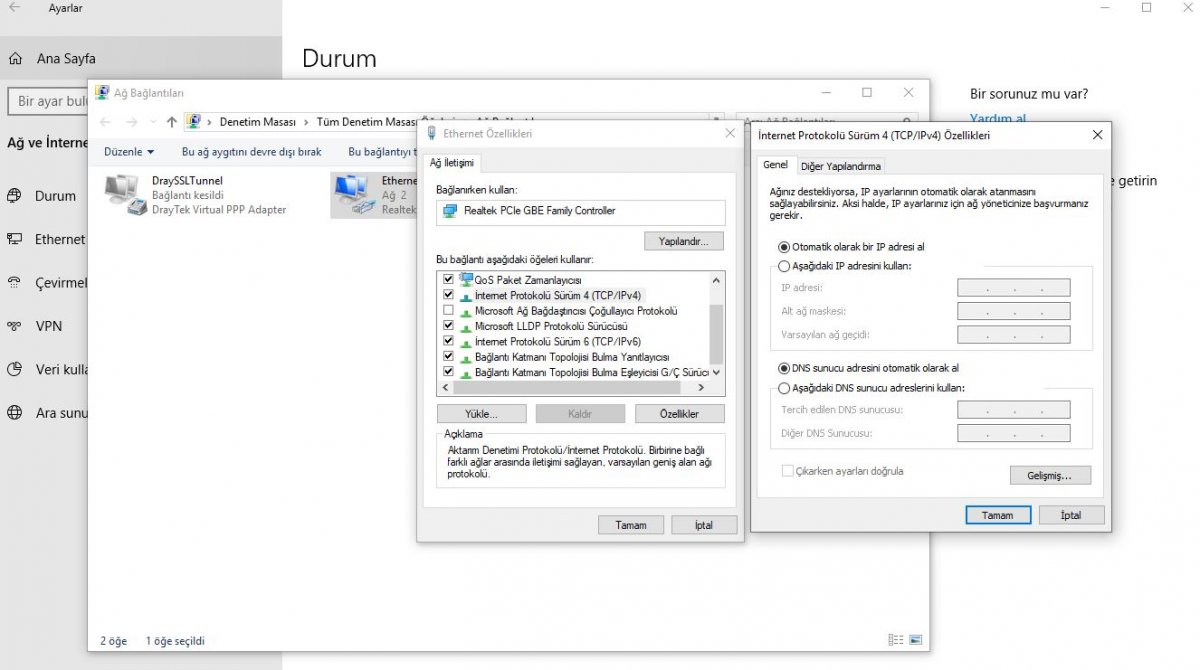
Task: Switch to Diğer Yapılandırma tab
Action: point(840,166)
